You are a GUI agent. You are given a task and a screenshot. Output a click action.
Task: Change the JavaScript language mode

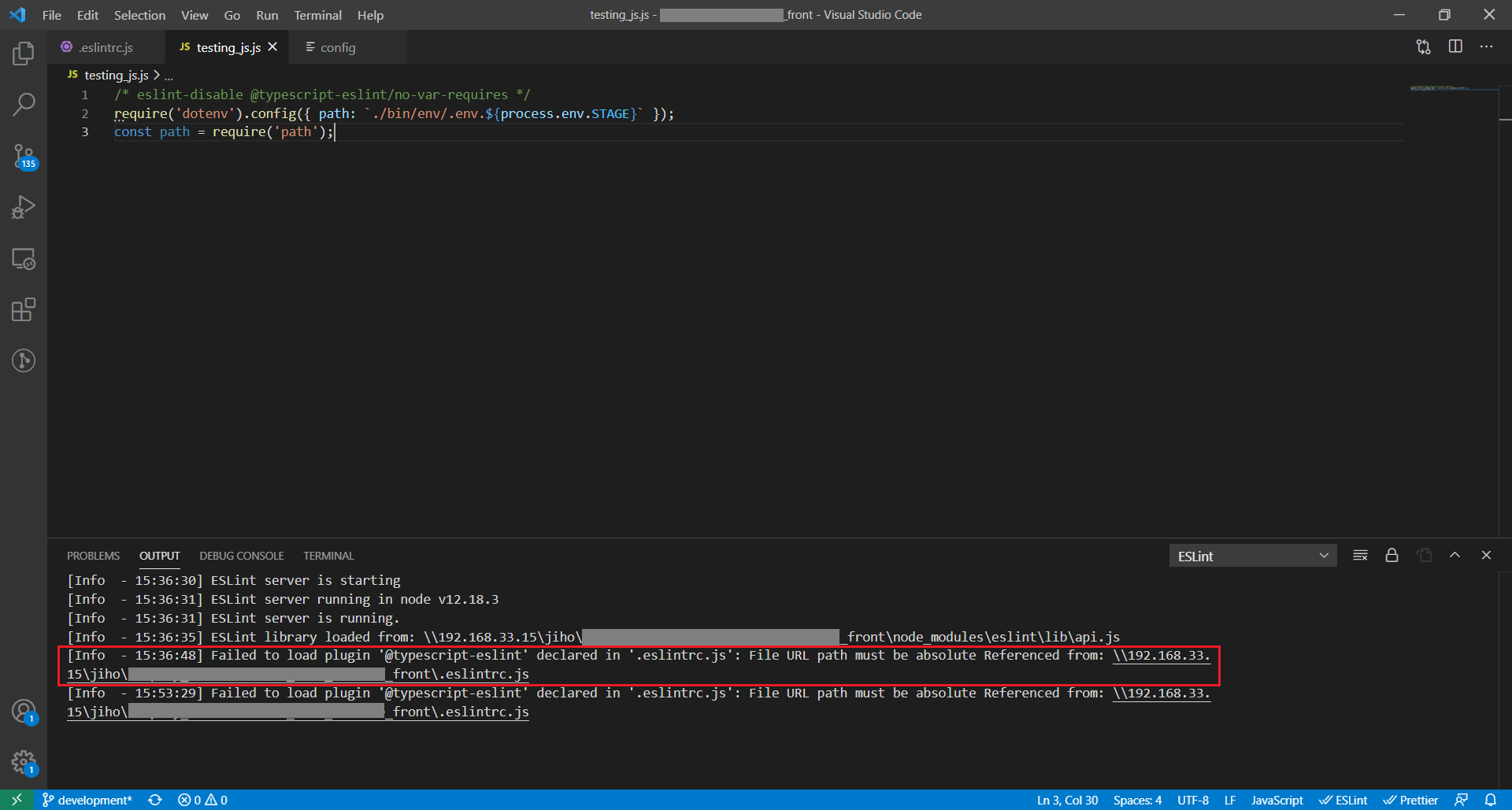click(1277, 800)
